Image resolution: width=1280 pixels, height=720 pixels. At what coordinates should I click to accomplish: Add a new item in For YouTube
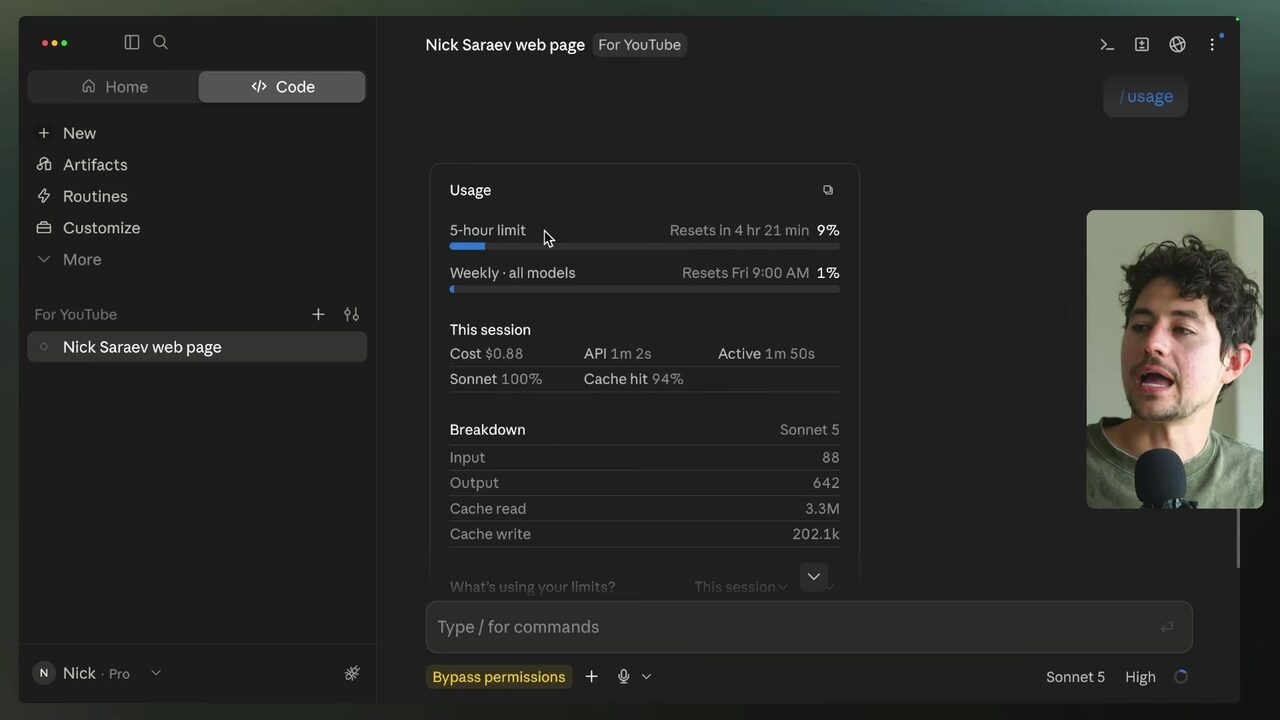318,314
